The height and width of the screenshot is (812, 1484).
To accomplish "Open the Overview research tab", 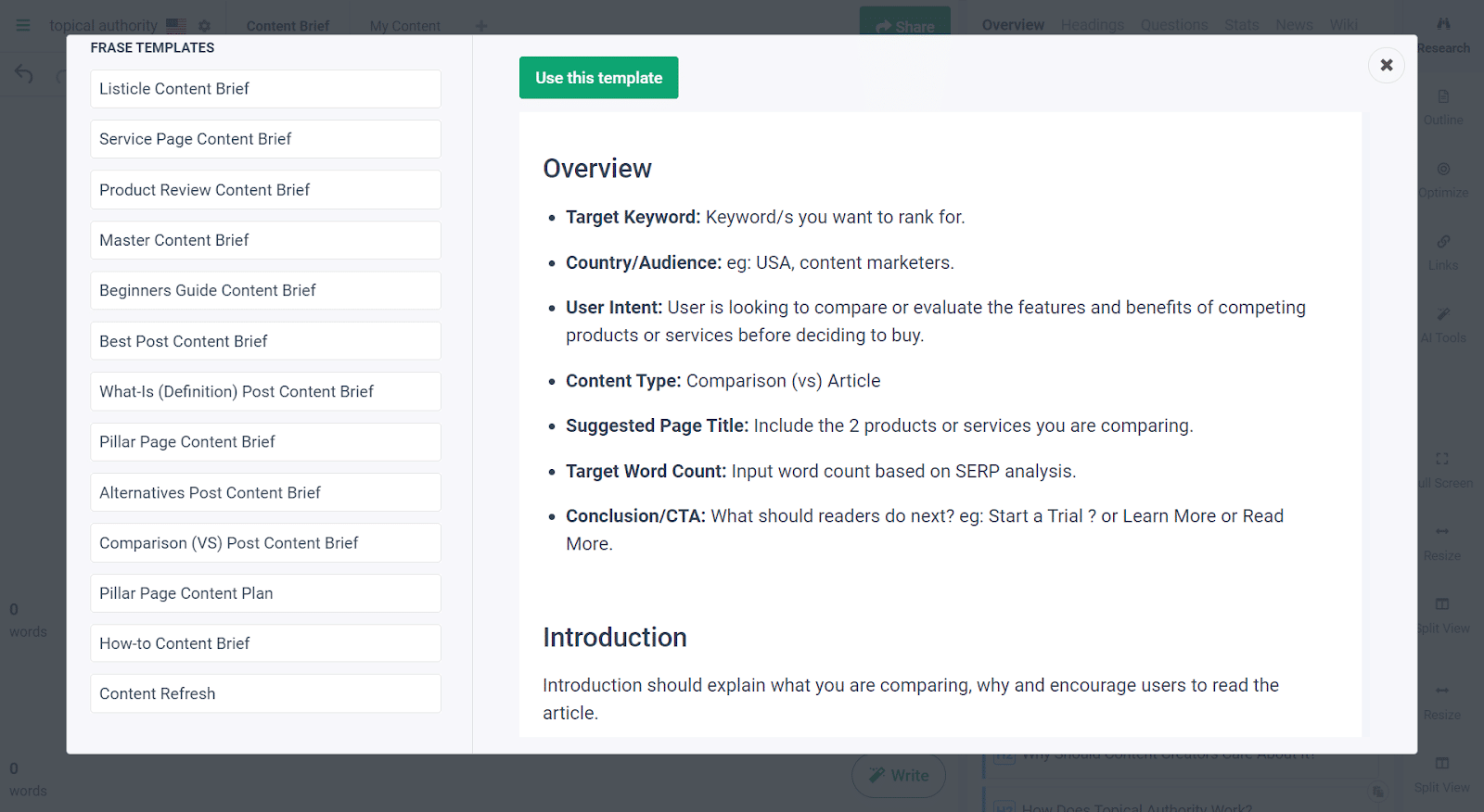I will (x=1013, y=25).
